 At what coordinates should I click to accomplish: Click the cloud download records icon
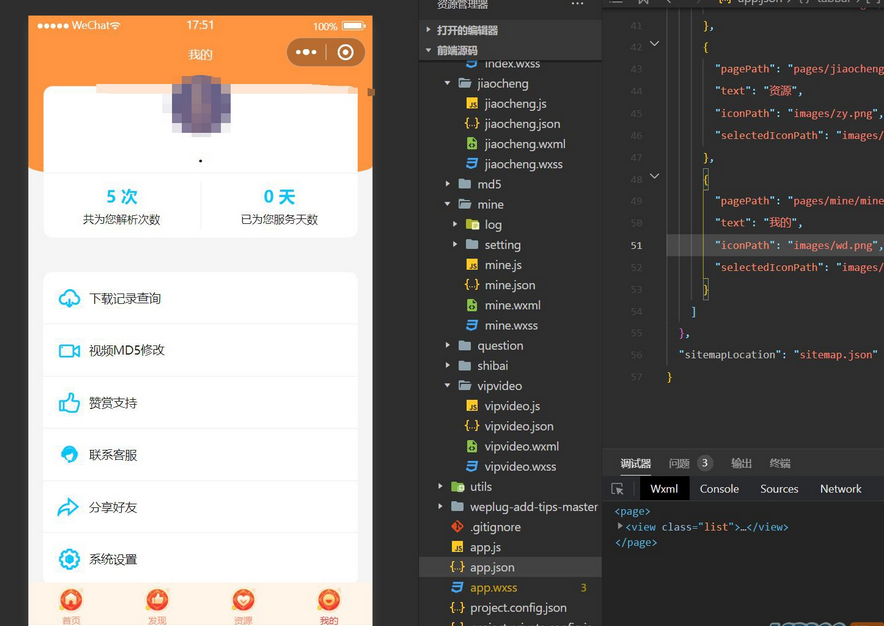coord(69,298)
